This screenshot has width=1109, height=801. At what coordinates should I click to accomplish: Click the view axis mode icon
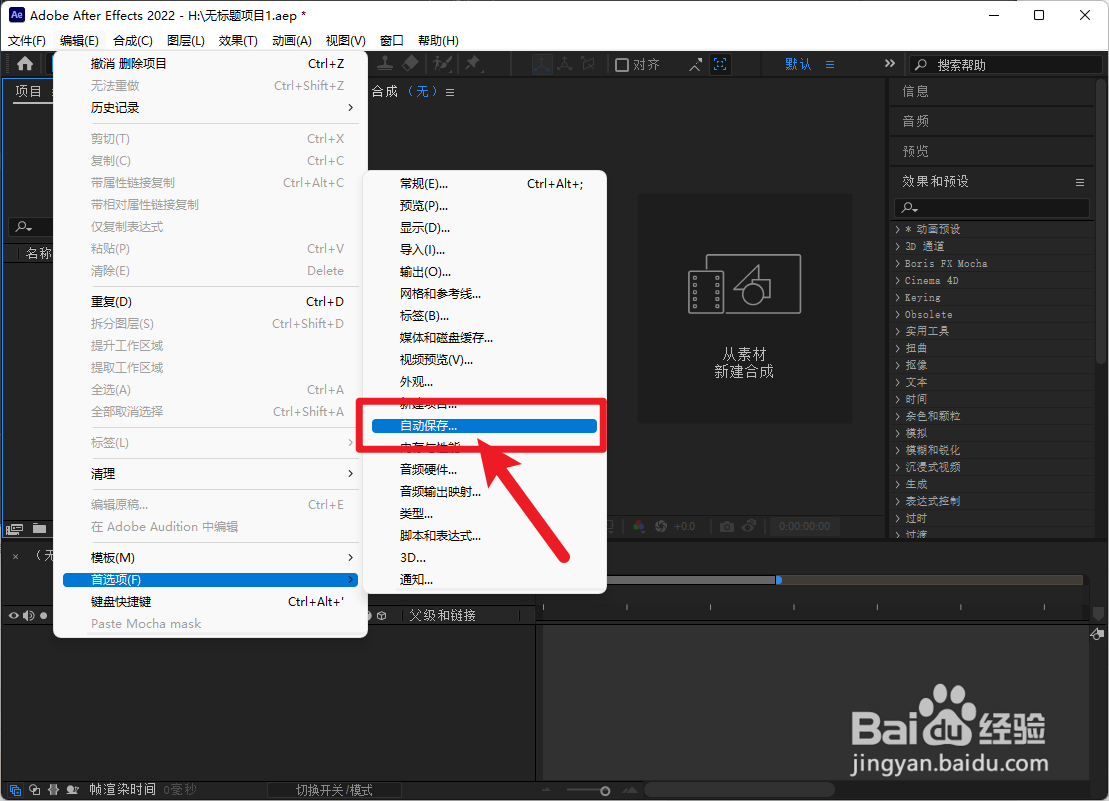coord(588,64)
